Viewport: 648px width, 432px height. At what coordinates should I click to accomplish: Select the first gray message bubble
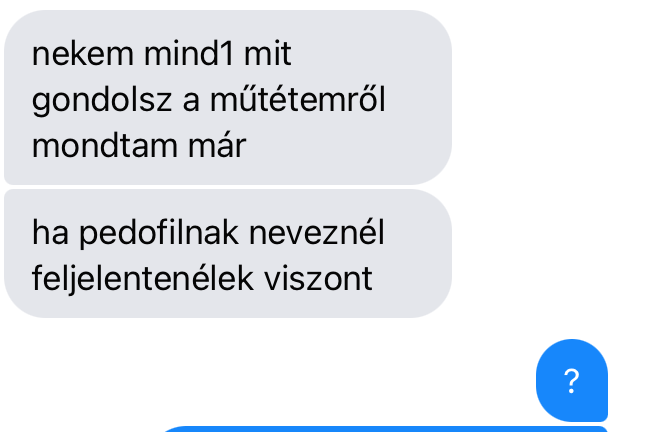tap(228, 98)
